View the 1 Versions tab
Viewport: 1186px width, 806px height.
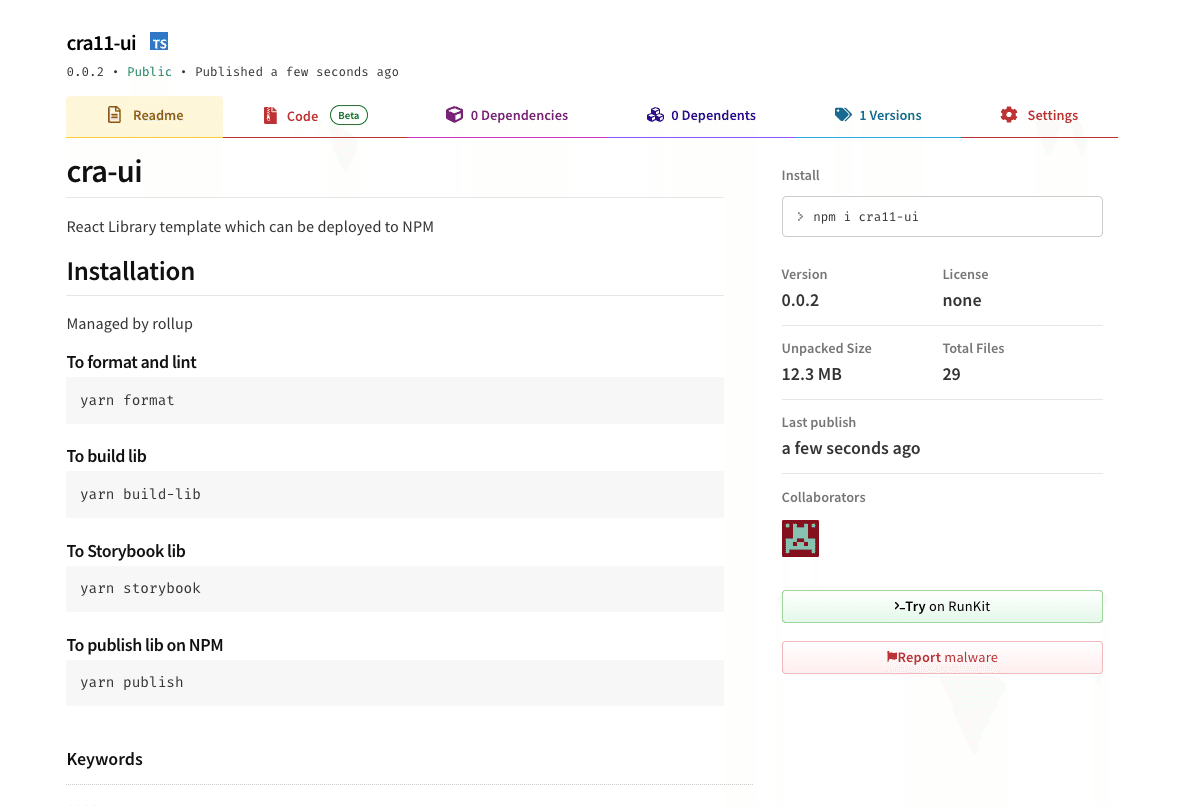(878, 116)
